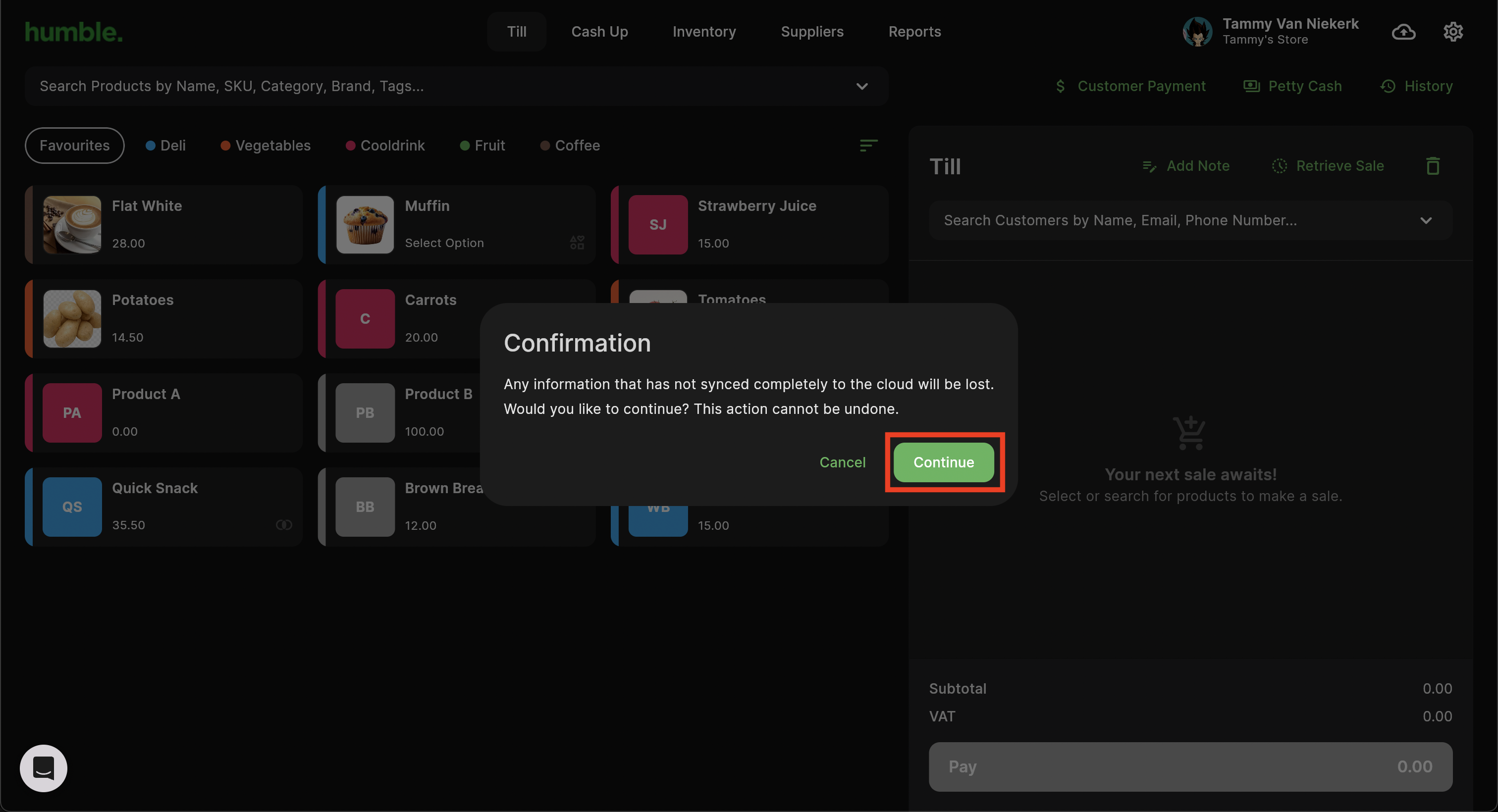Click the Potatoes product thumbnail
1498x812 pixels.
pos(72,318)
